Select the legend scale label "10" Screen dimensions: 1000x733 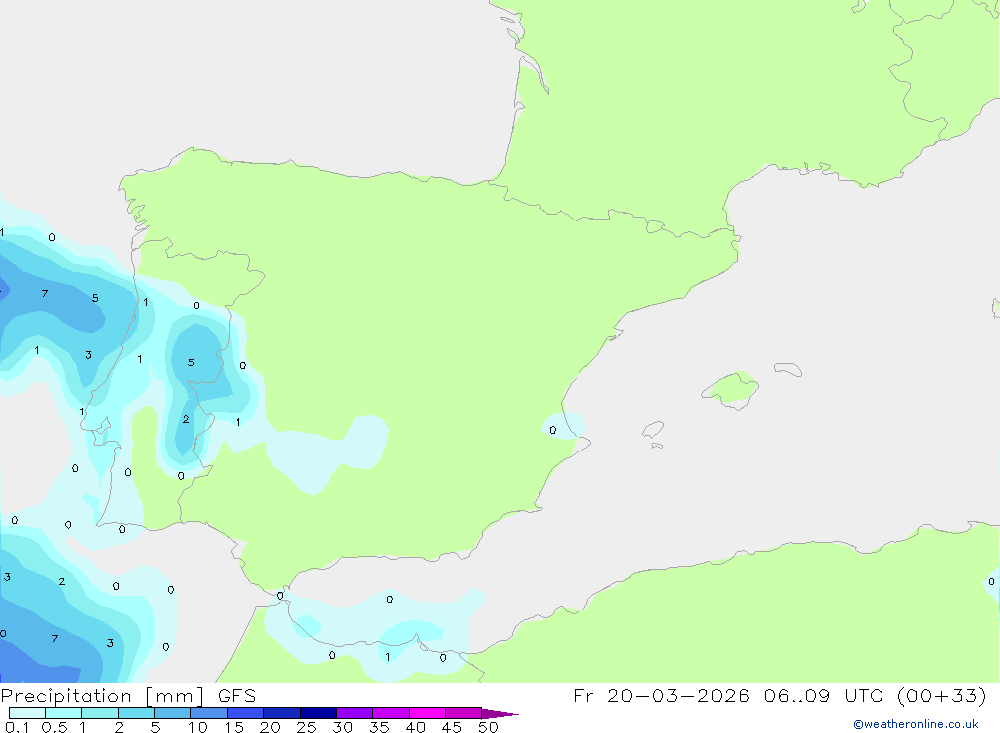tap(198, 727)
